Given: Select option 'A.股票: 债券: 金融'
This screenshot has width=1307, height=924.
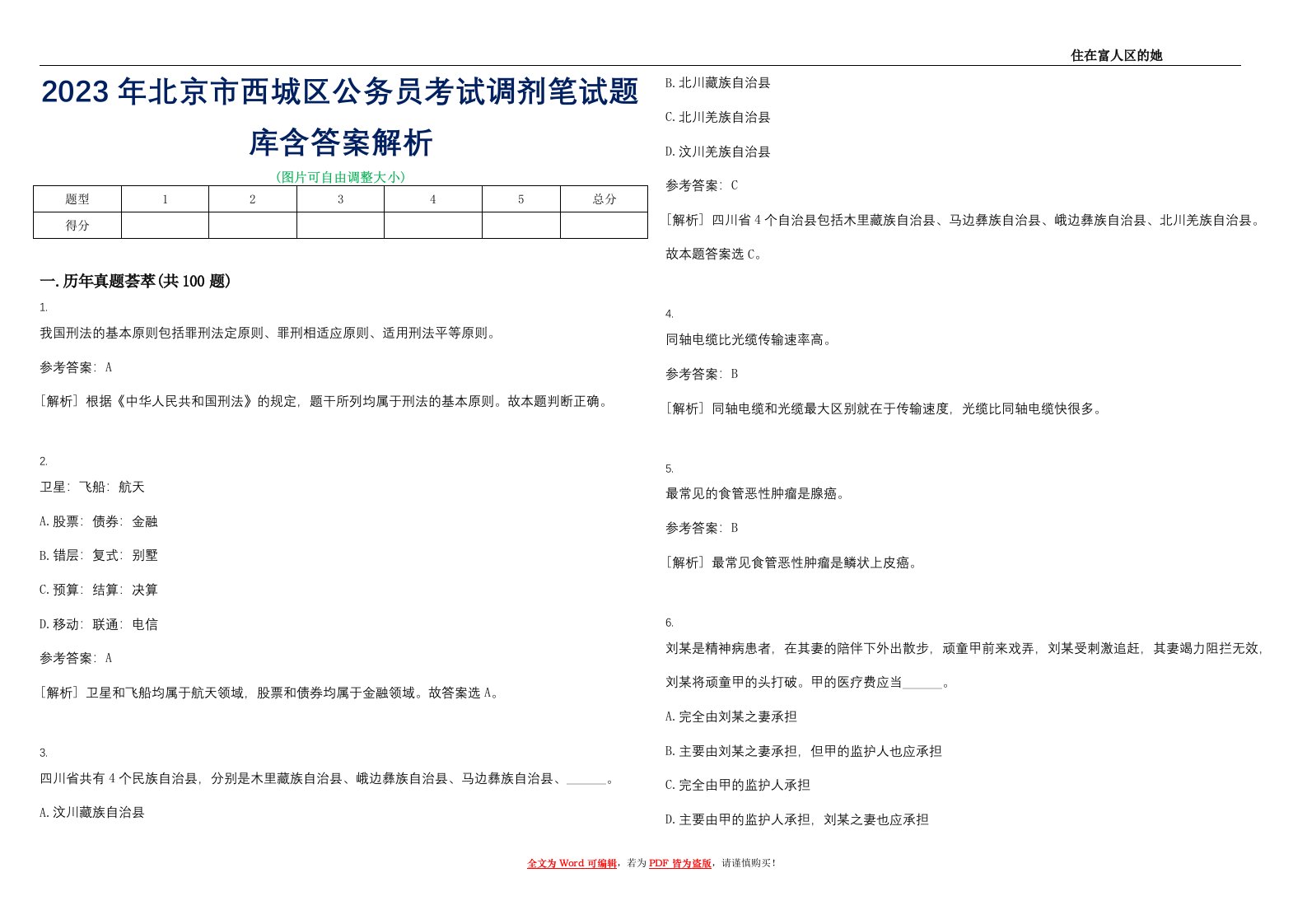Looking at the screenshot, I should click(99, 521).
